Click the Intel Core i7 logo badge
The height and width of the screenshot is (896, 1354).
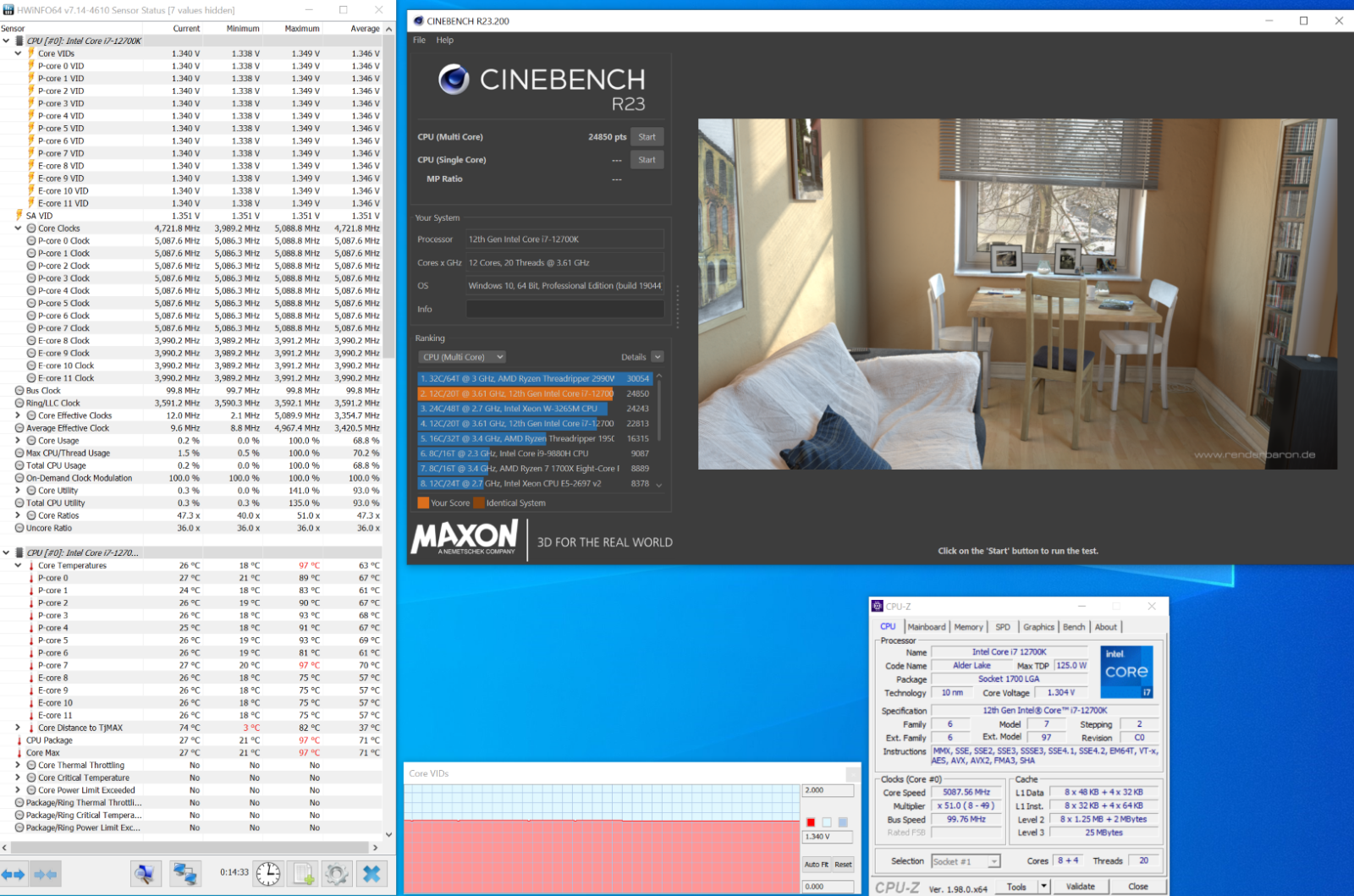coord(1126,673)
